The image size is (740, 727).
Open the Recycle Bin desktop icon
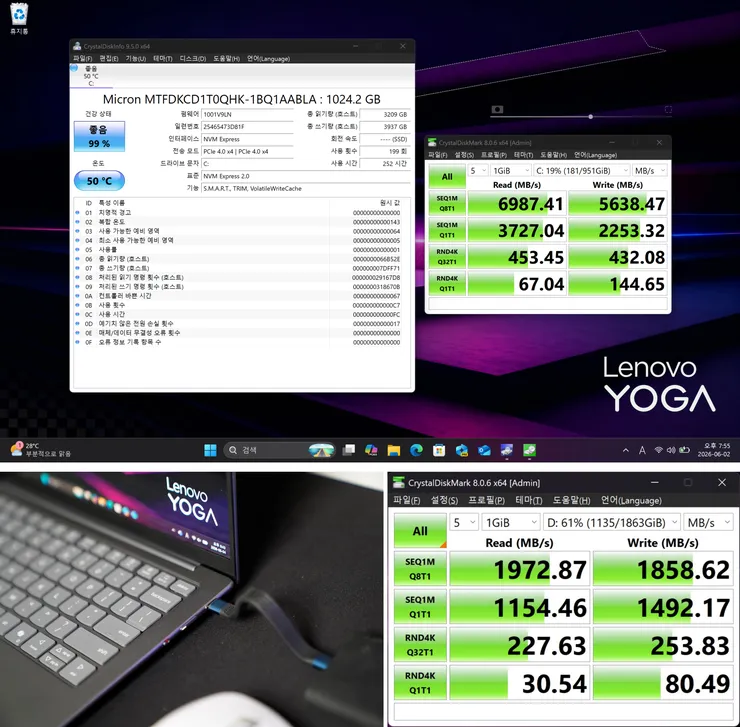coord(19,18)
